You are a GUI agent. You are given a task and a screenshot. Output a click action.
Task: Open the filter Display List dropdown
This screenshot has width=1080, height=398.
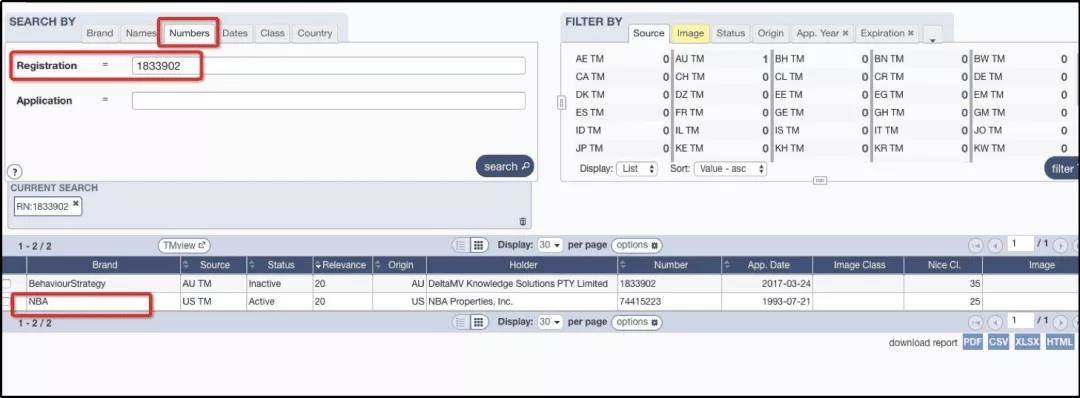(637, 169)
